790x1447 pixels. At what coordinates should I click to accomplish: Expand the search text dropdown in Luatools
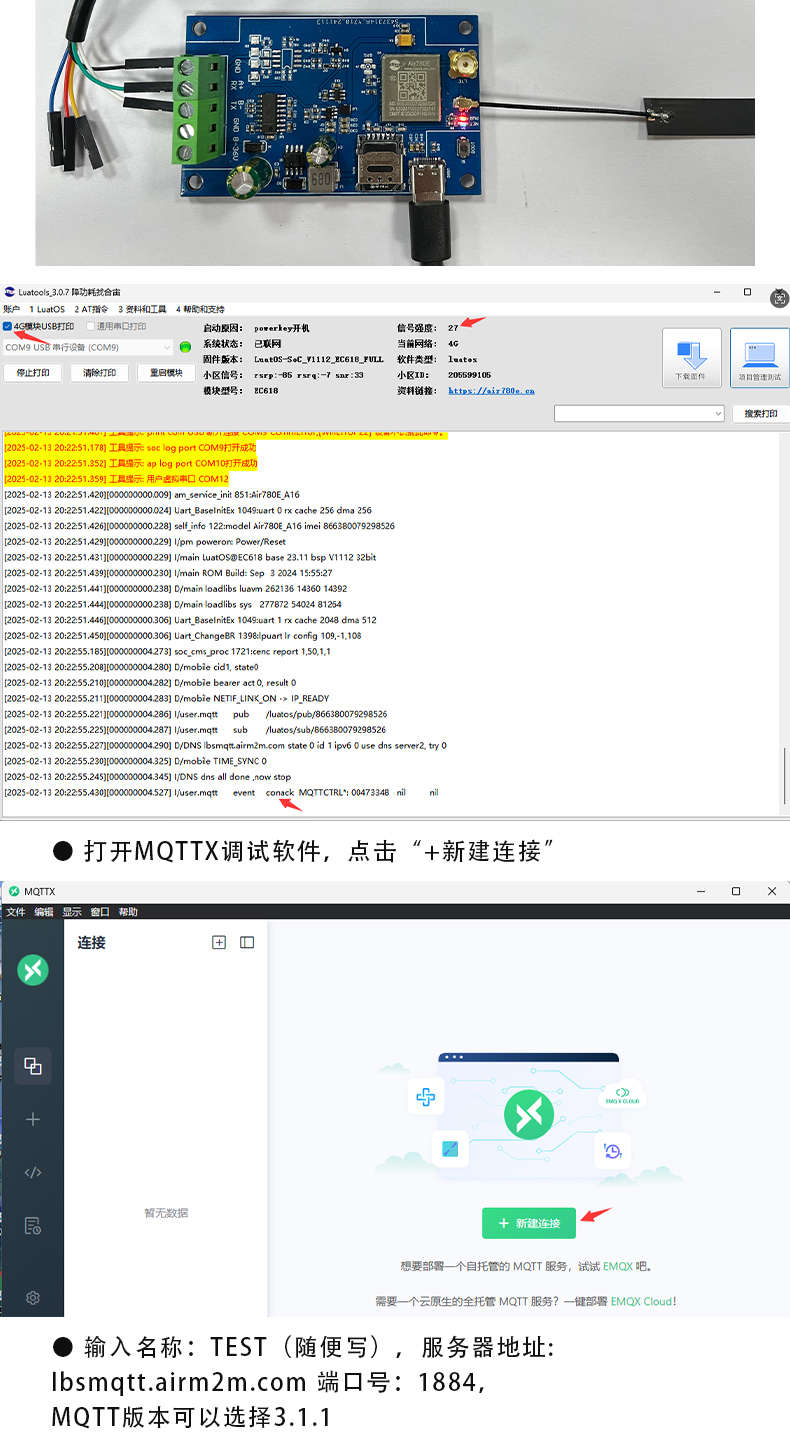(718, 413)
